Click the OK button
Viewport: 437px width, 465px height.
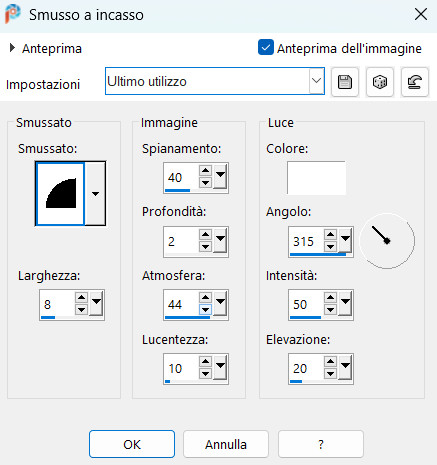pyautogui.click(x=132, y=444)
